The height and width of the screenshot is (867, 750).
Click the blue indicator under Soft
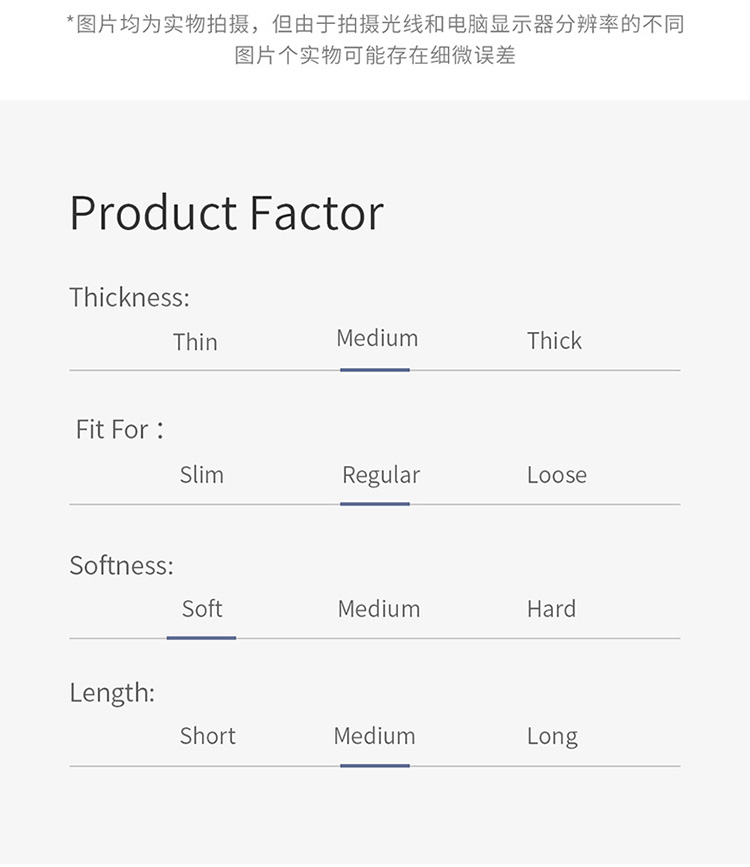(201, 638)
